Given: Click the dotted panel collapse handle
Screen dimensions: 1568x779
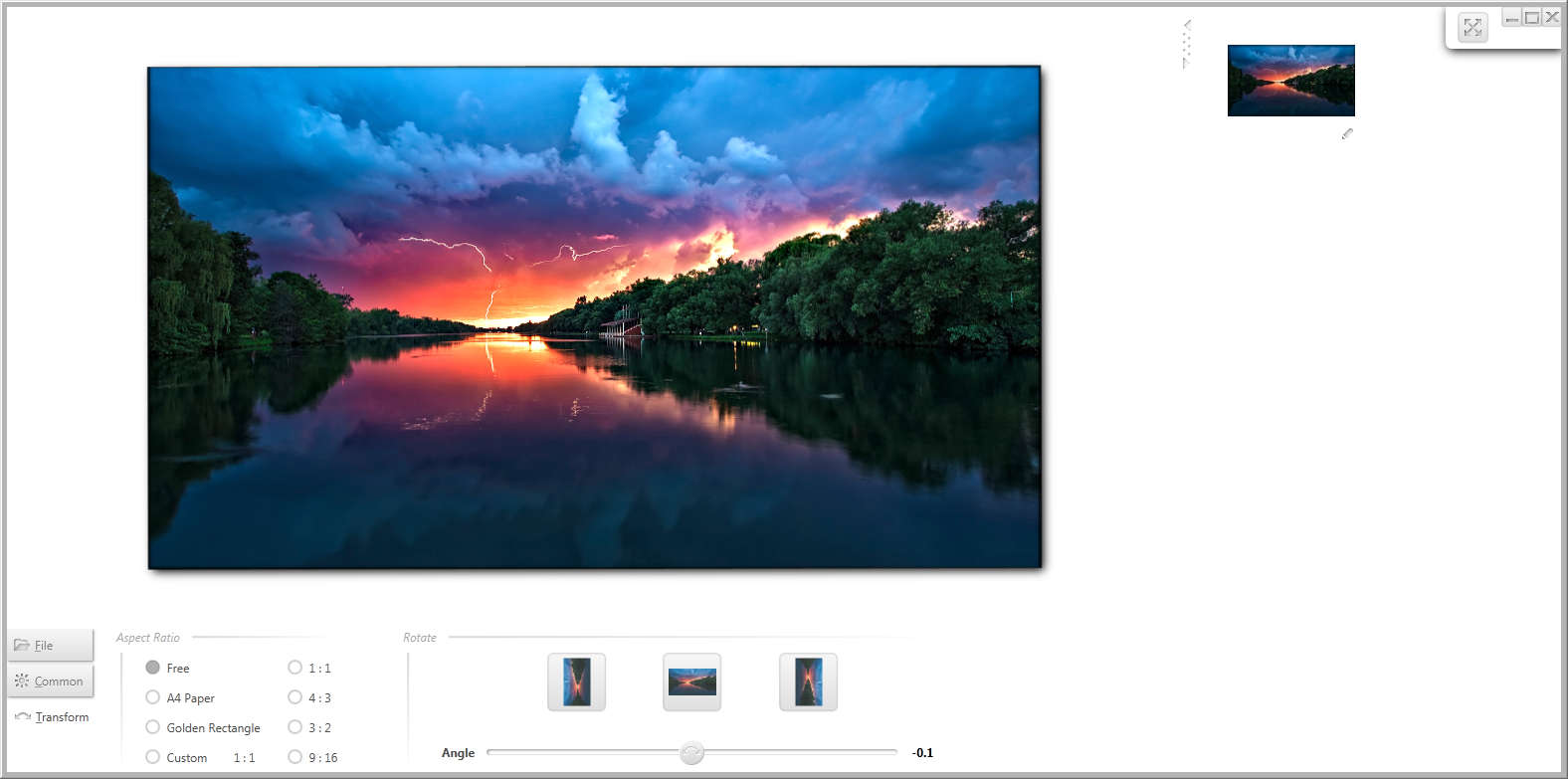Looking at the screenshot, I should (1186, 44).
